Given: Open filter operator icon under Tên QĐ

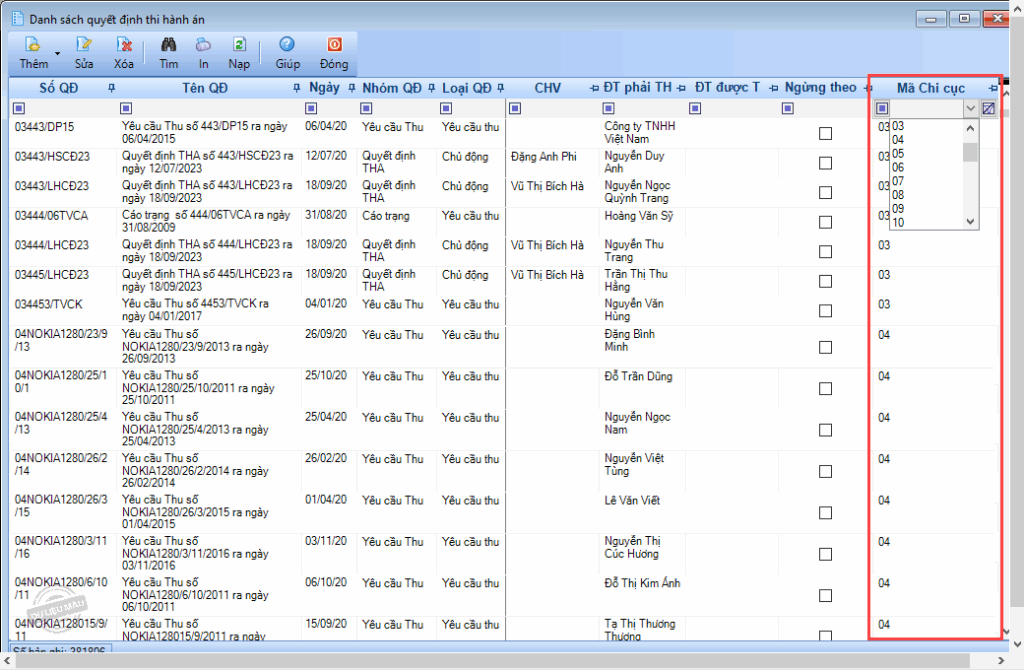Looking at the screenshot, I should [126, 108].
